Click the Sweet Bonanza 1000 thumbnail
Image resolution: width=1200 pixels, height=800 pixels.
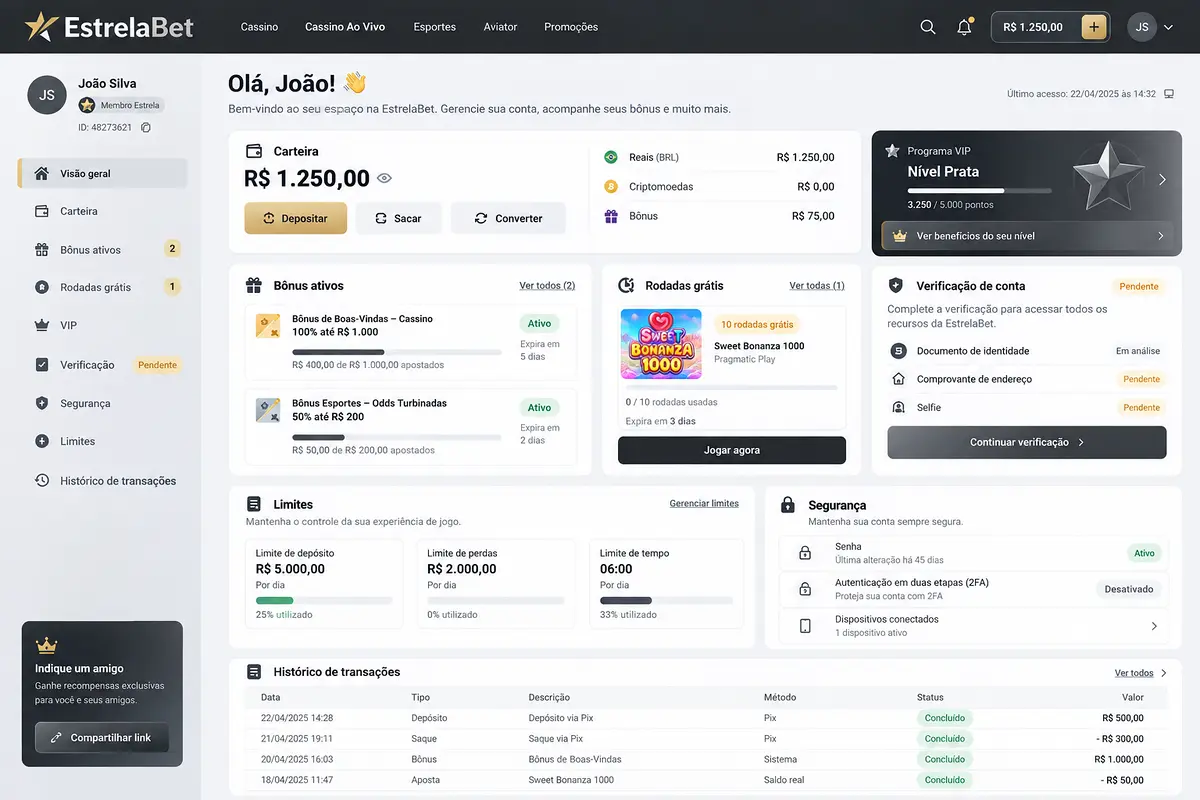click(661, 344)
